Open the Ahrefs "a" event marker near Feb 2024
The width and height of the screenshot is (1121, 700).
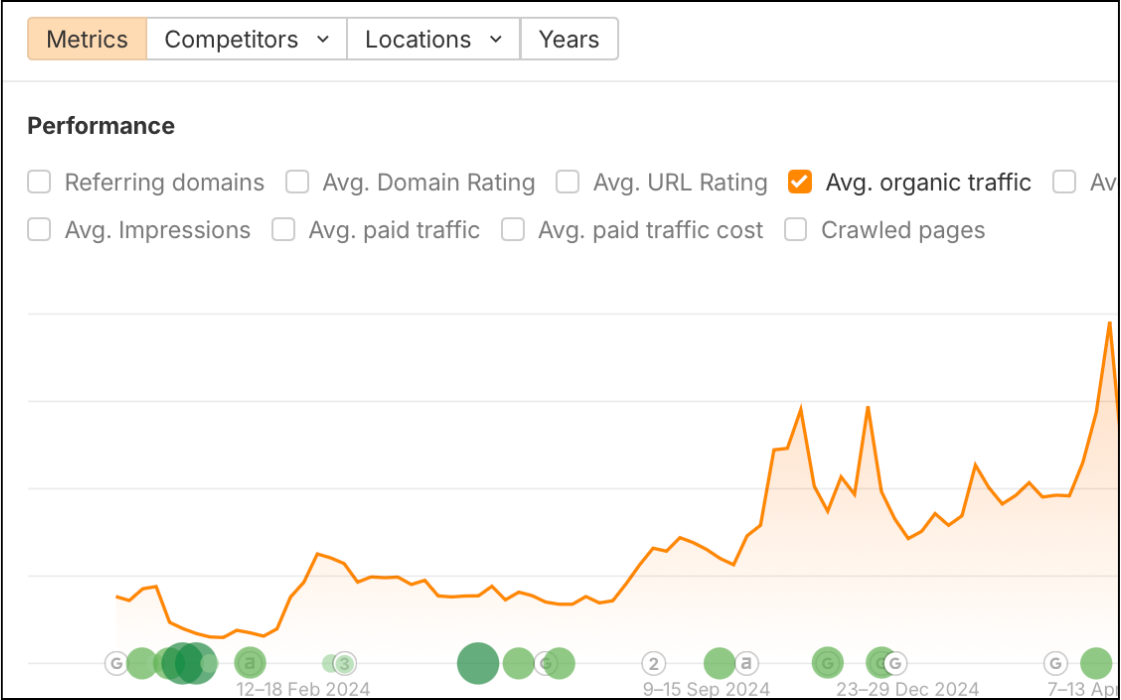[x=250, y=662]
